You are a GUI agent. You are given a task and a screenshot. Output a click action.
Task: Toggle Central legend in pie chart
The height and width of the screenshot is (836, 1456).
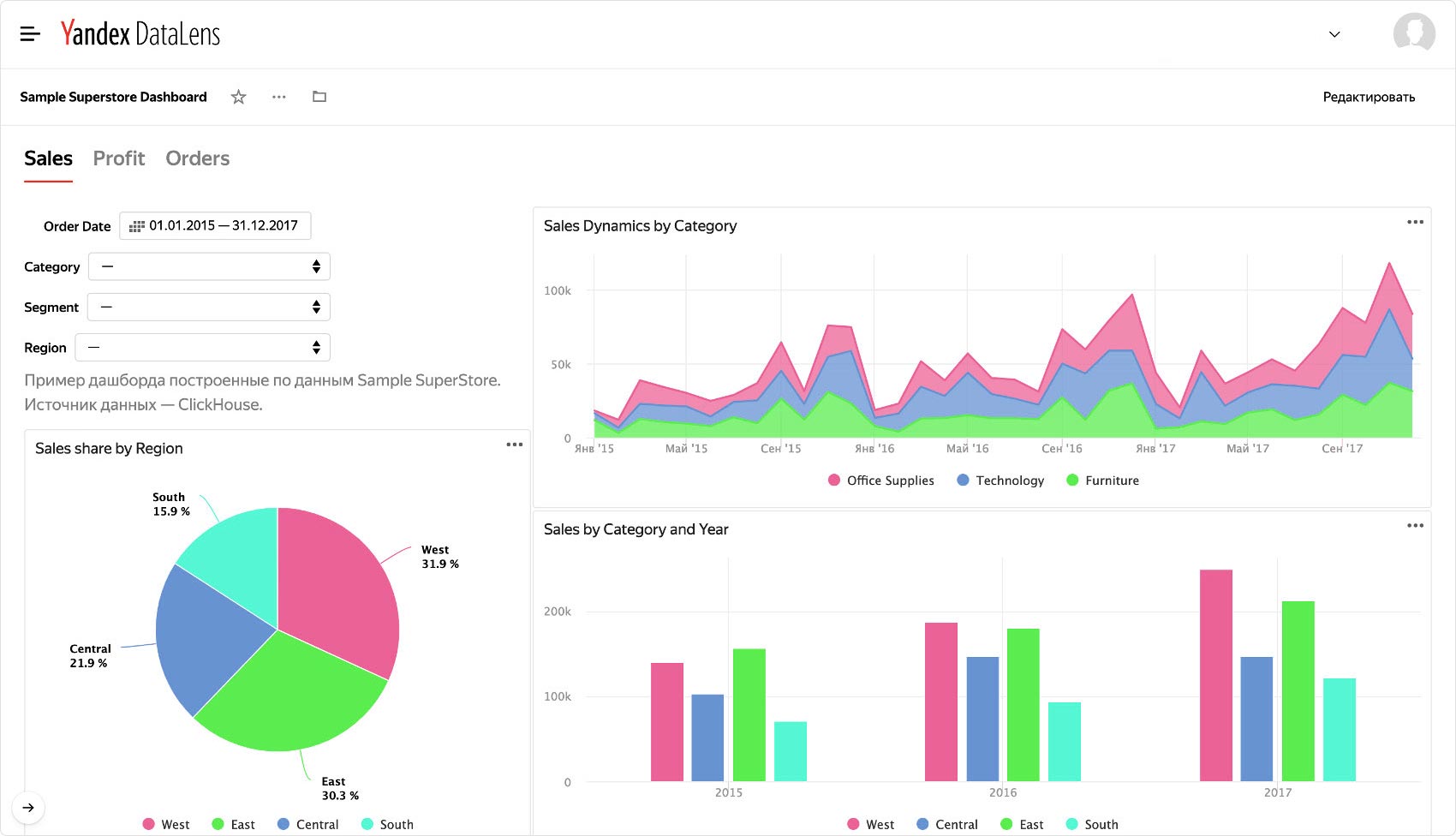[308, 824]
